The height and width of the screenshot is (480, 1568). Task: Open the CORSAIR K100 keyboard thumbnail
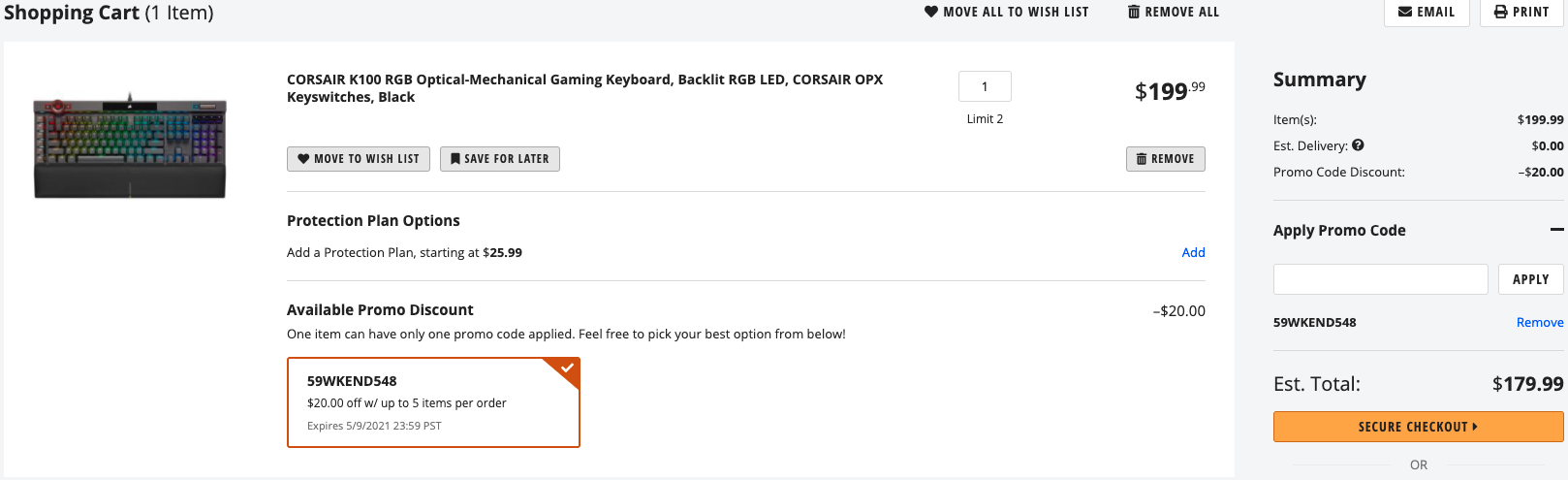pyautogui.click(x=130, y=145)
